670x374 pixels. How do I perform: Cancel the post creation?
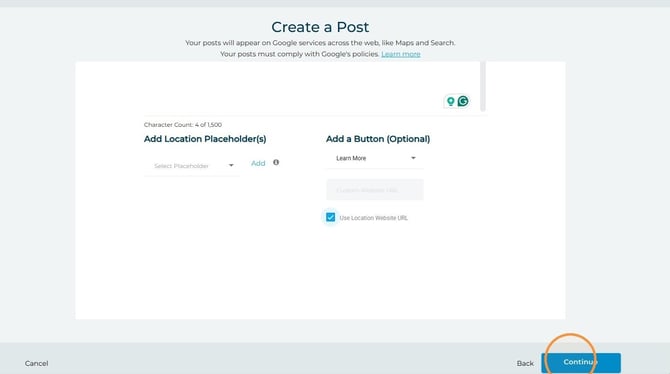pyautogui.click(x=36, y=363)
